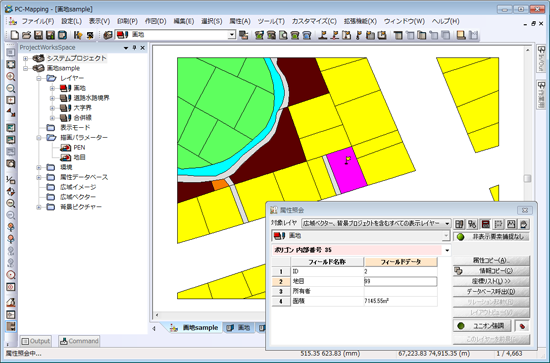Click the map scrollbar up arrow
Viewport: 550px width, 363px height.
click(x=528, y=51)
